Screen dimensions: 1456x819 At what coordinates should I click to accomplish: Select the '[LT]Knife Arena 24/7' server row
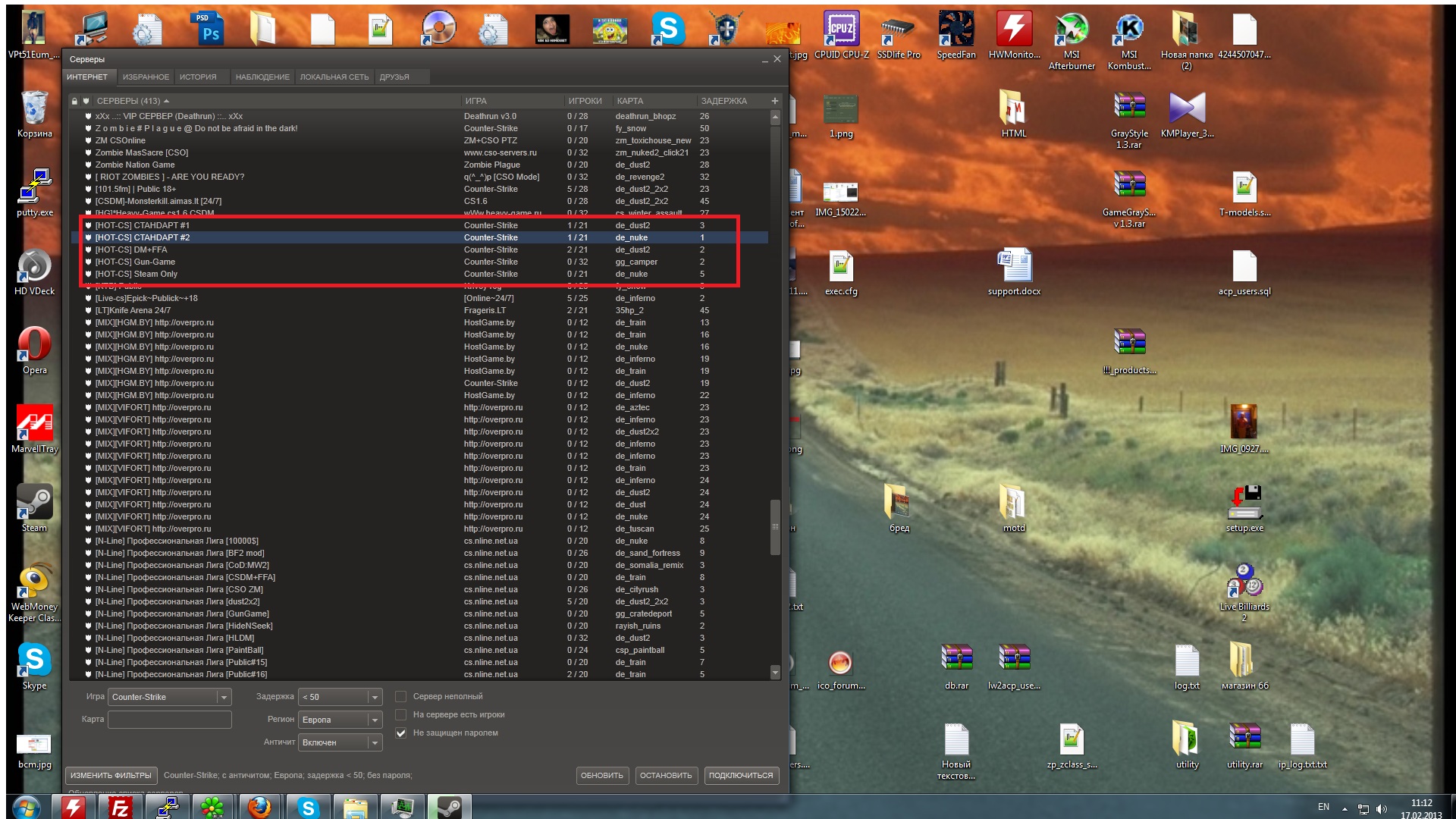[x=419, y=310]
